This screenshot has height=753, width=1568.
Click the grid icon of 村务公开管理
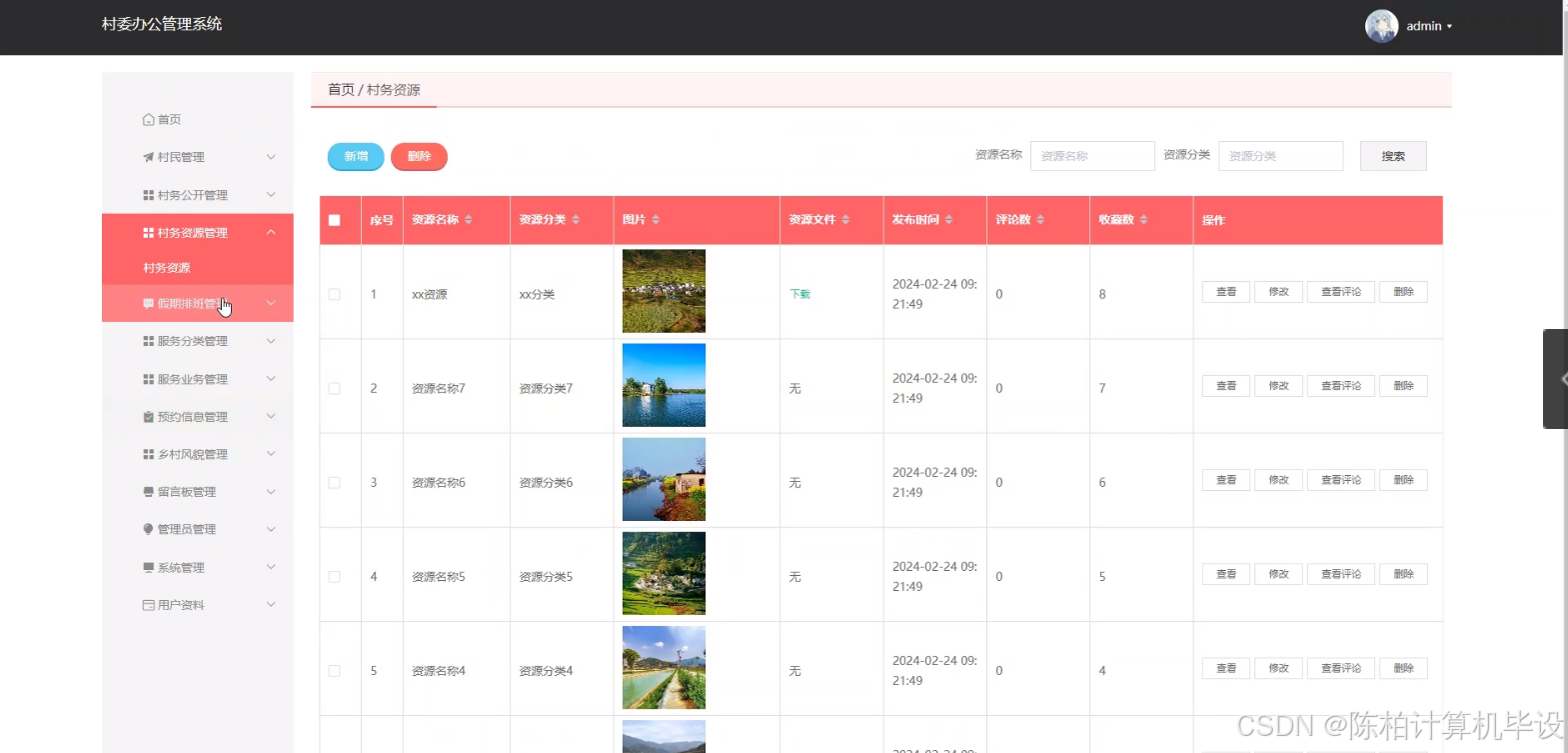pos(148,195)
